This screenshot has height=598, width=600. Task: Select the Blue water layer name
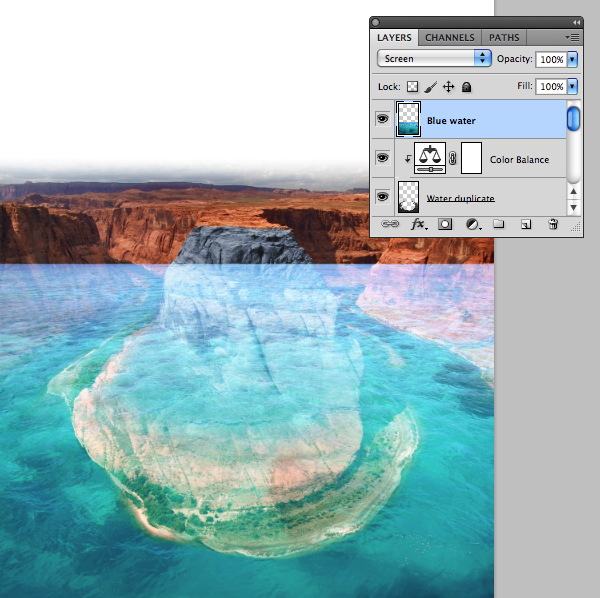451,121
